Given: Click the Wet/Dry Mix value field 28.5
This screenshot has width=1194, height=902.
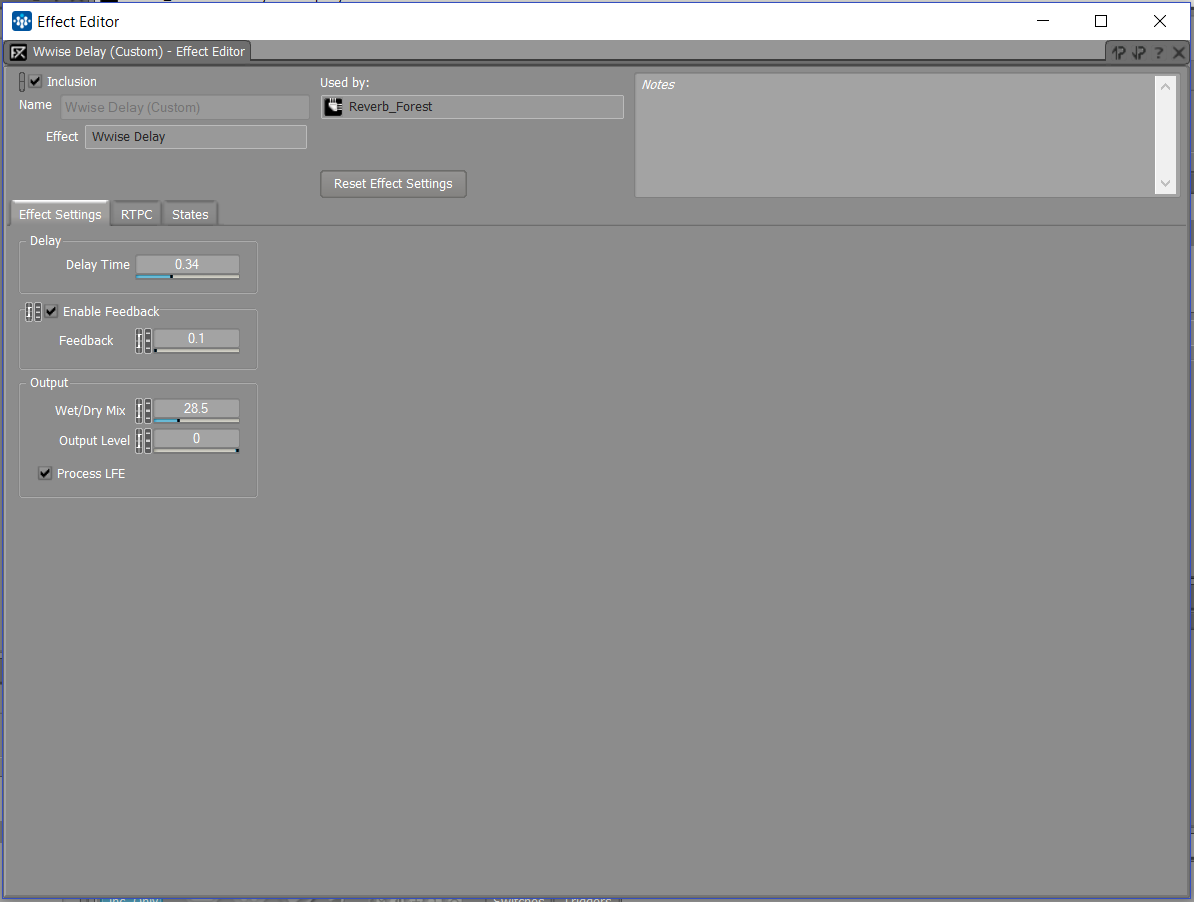Looking at the screenshot, I should (196, 409).
